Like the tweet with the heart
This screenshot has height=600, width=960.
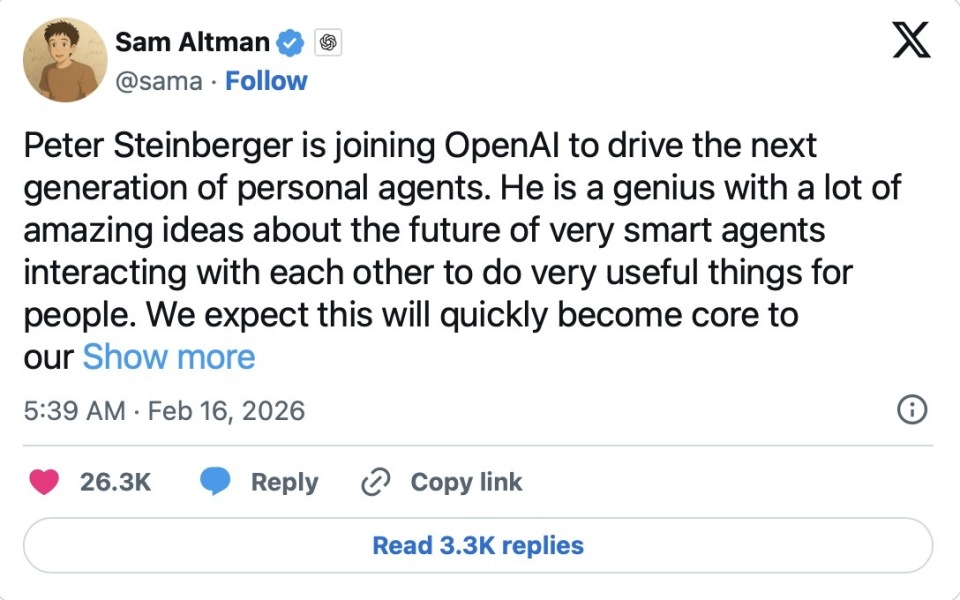pos(44,482)
